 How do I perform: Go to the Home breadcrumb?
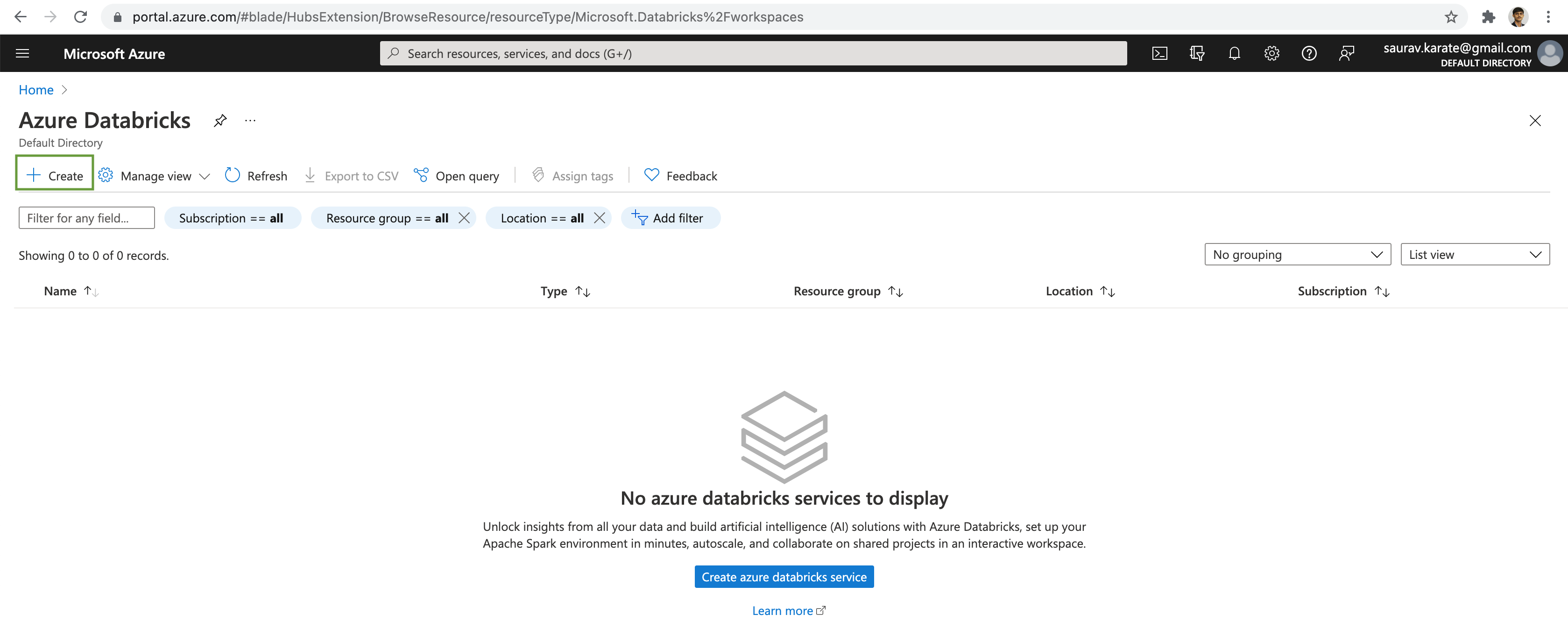tap(36, 90)
